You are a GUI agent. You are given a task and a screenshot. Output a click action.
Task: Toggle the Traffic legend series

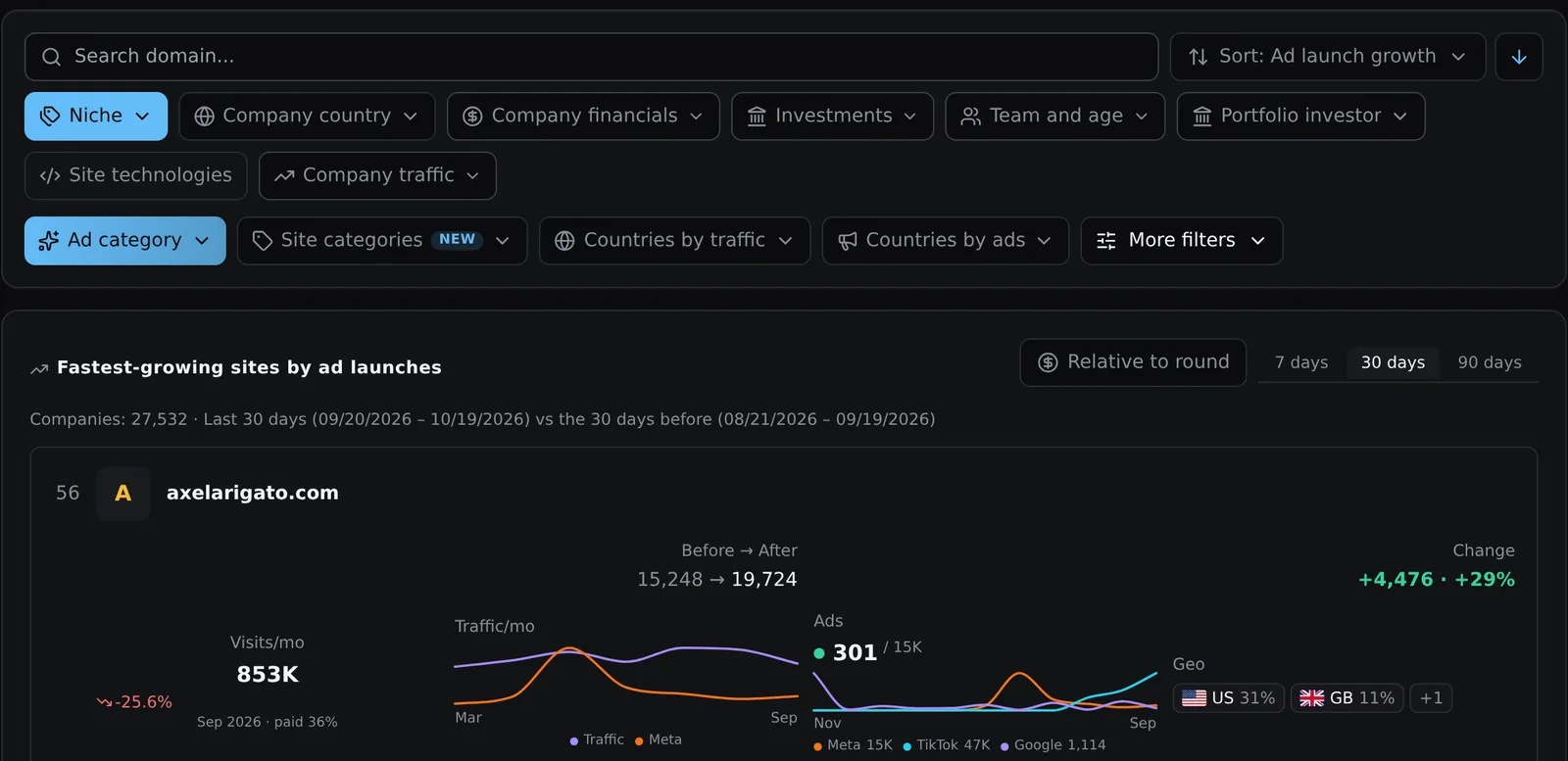(597, 739)
